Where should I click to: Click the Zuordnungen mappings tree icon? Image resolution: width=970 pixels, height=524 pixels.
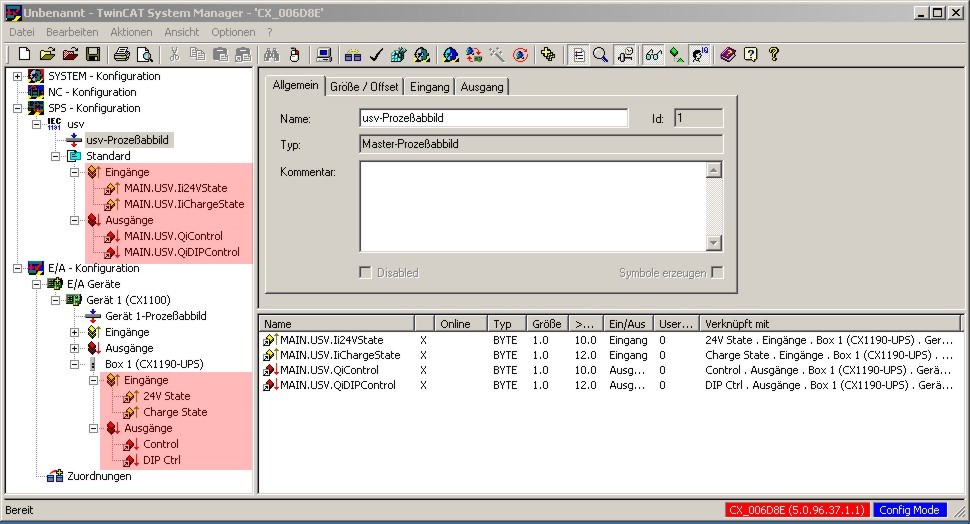tap(55, 476)
